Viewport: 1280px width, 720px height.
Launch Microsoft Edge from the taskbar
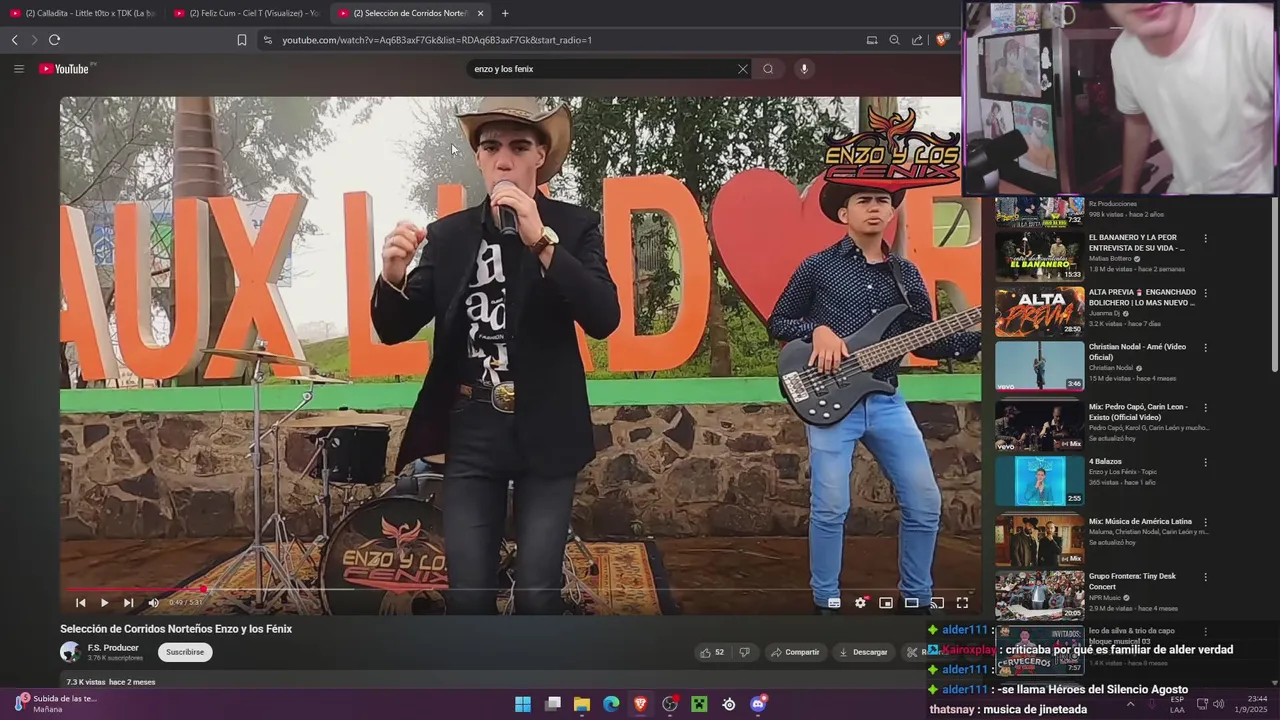pyautogui.click(x=611, y=704)
